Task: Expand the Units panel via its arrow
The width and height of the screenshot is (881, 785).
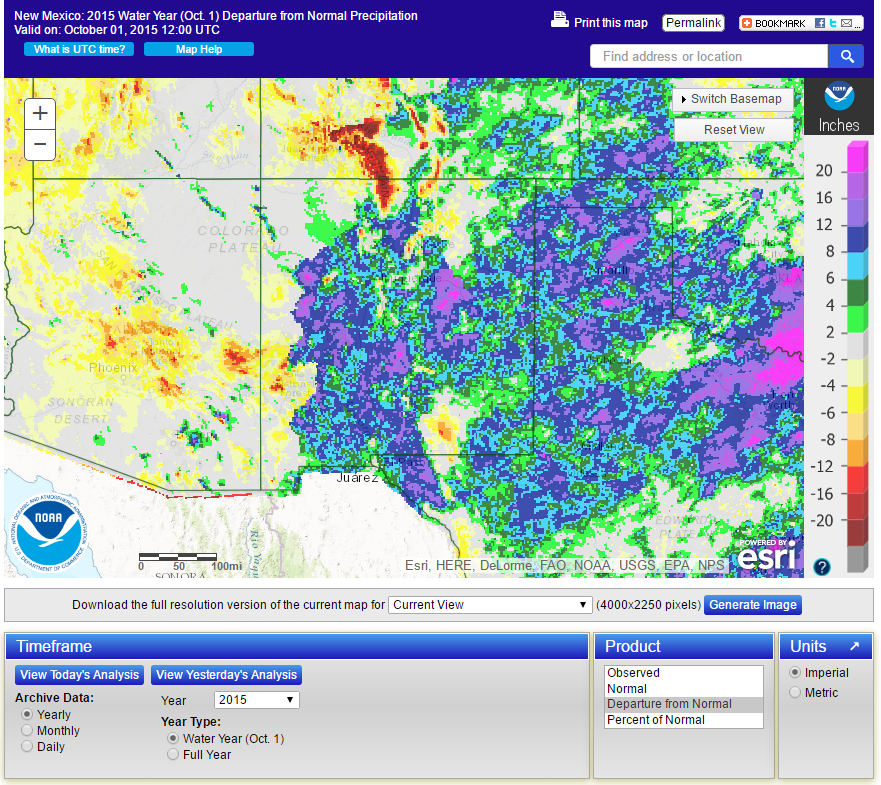Action: point(856,646)
